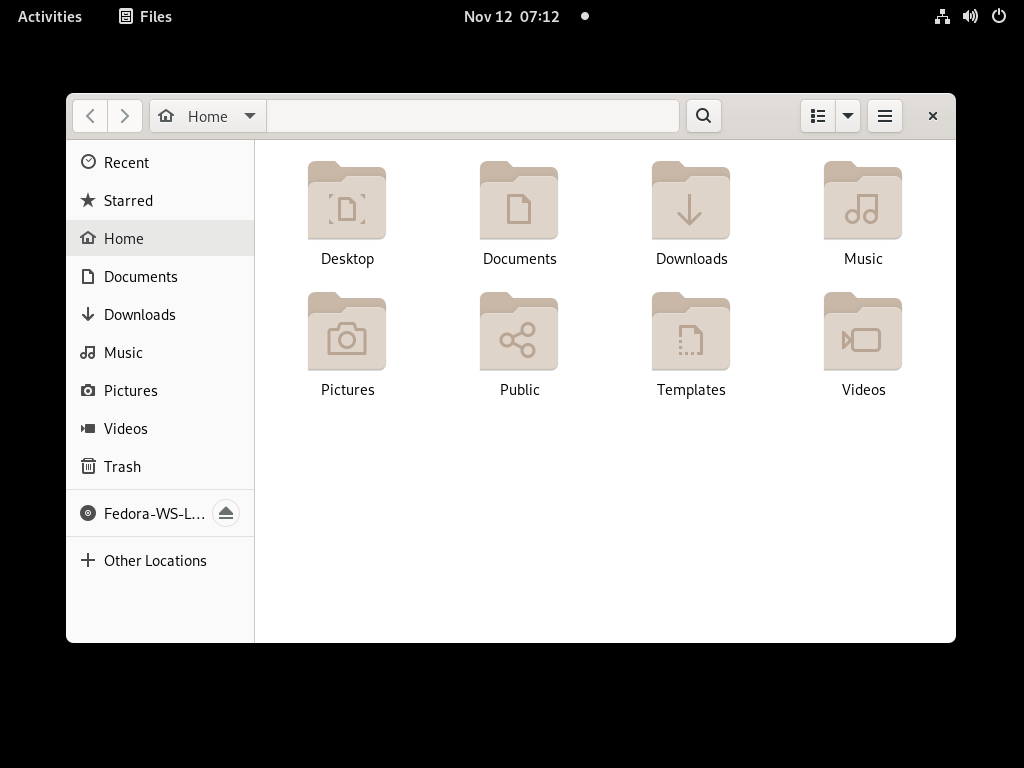The image size is (1024, 768).
Task: Open Trash in the sidebar
Action: tap(160, 466)
